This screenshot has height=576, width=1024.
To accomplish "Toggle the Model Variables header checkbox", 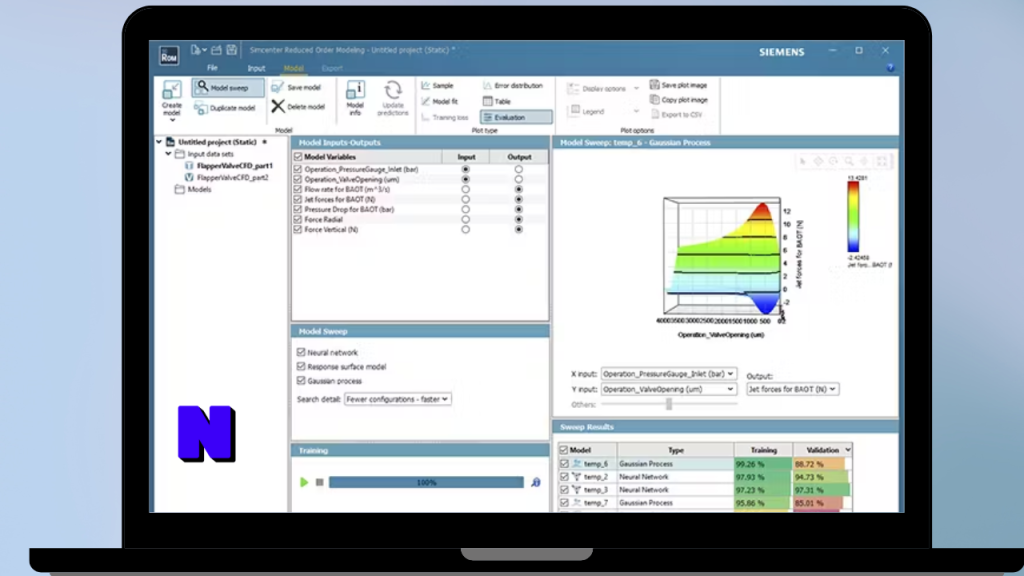I will tap(298, 157).
